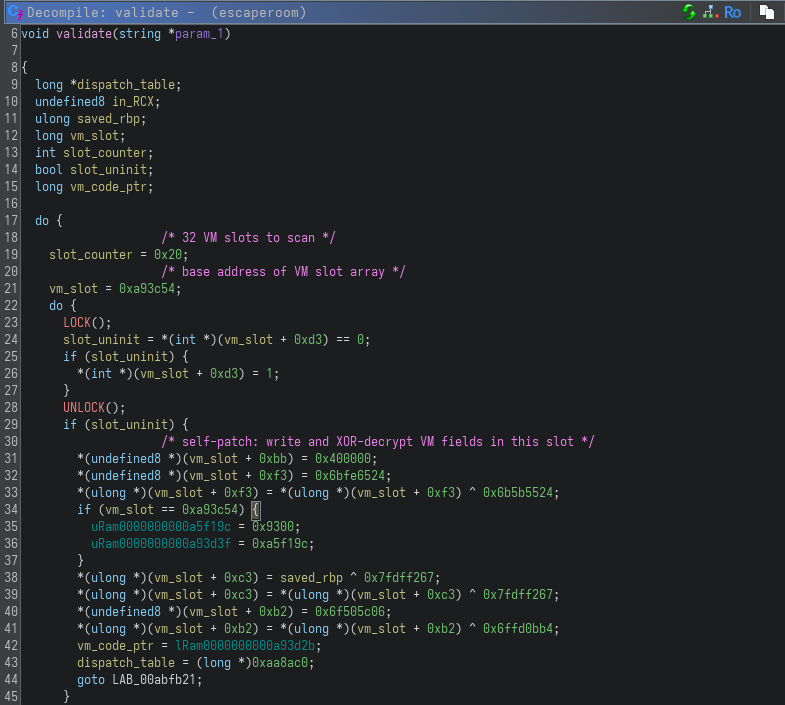The height and width of the screenshot is (705, 785).
Task: Click 'slot_counter' in the int declaration
Action: click(105, 153)
